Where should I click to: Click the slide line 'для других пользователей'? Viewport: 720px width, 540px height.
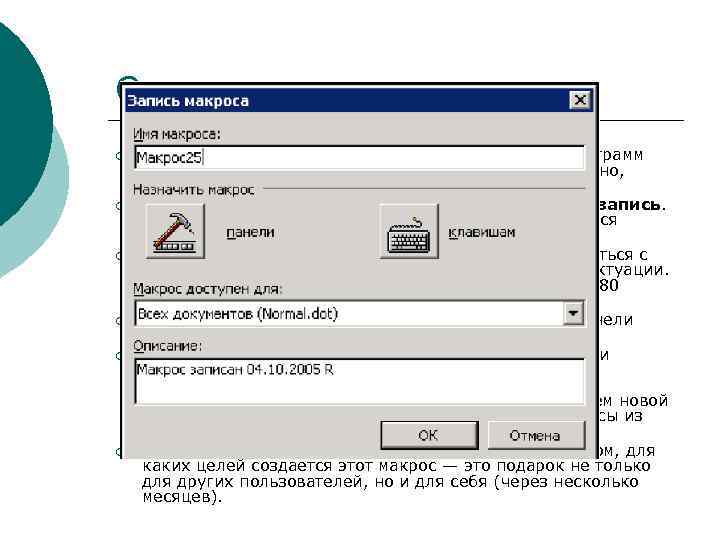click(x=254, y=482)
